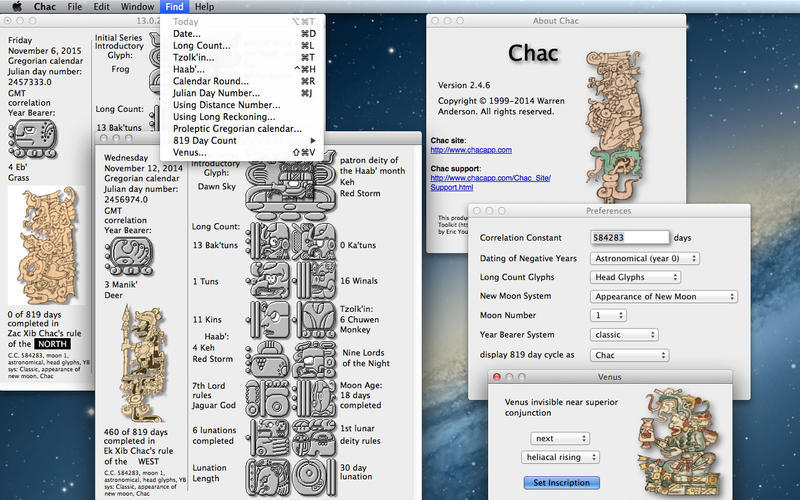Image resolution: width=800 pixels, height=500 pixels.
Task: Click the 7th Lord Jaguar God glyph
Action: pyautogui.click(x=268, y=398)
